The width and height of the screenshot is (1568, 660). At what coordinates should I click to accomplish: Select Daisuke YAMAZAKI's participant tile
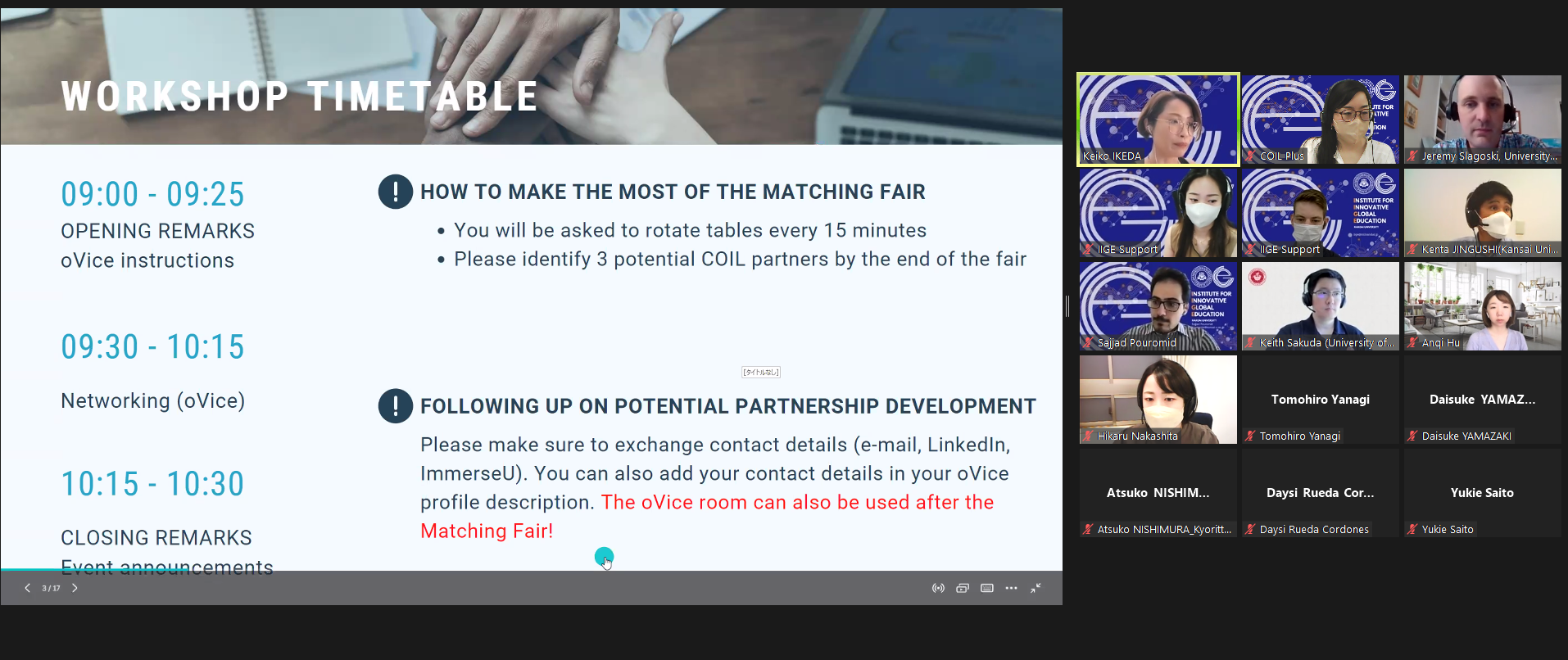tap(1482, 400)
